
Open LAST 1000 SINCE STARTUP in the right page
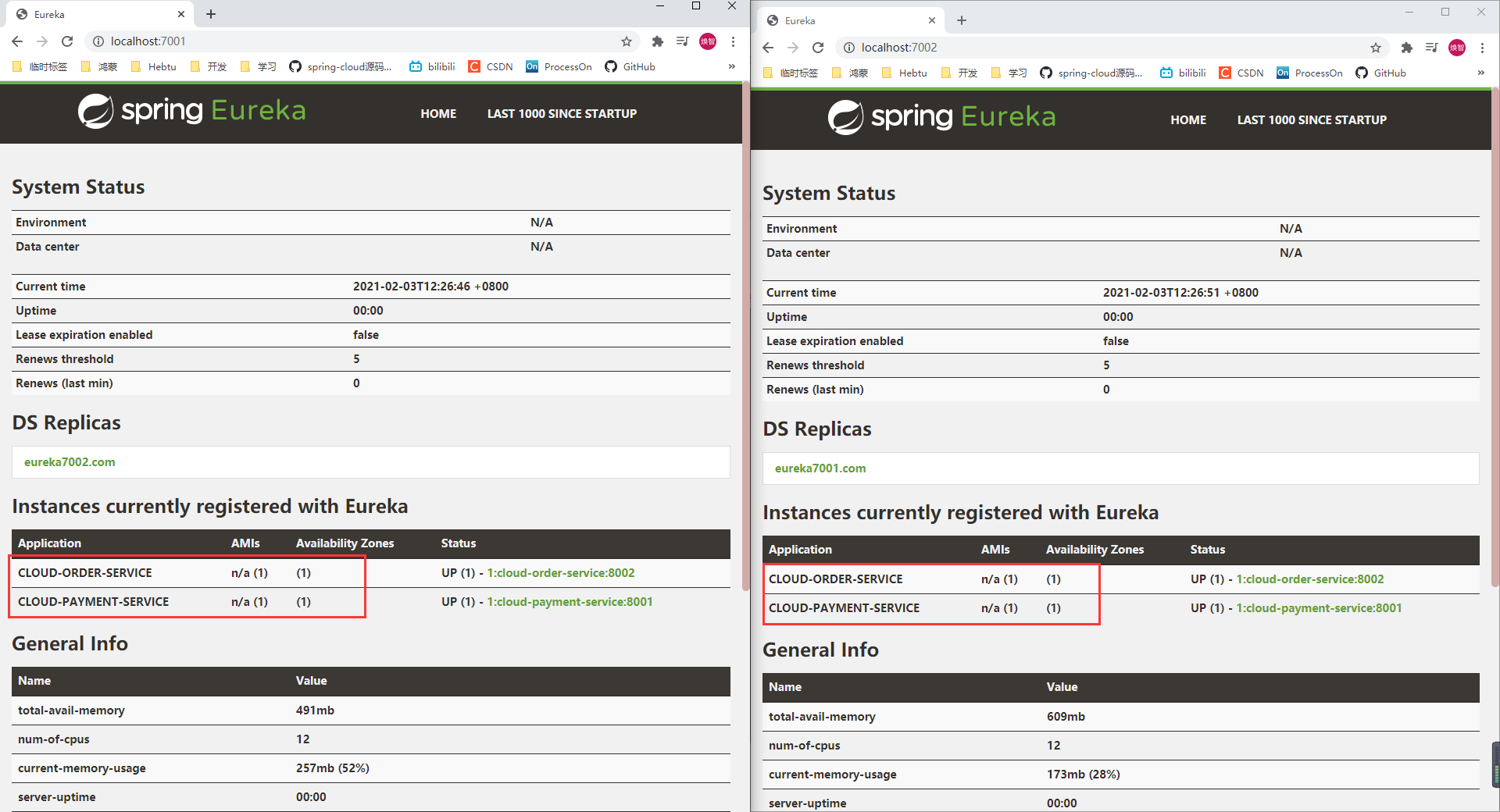tap(1312, 120)
